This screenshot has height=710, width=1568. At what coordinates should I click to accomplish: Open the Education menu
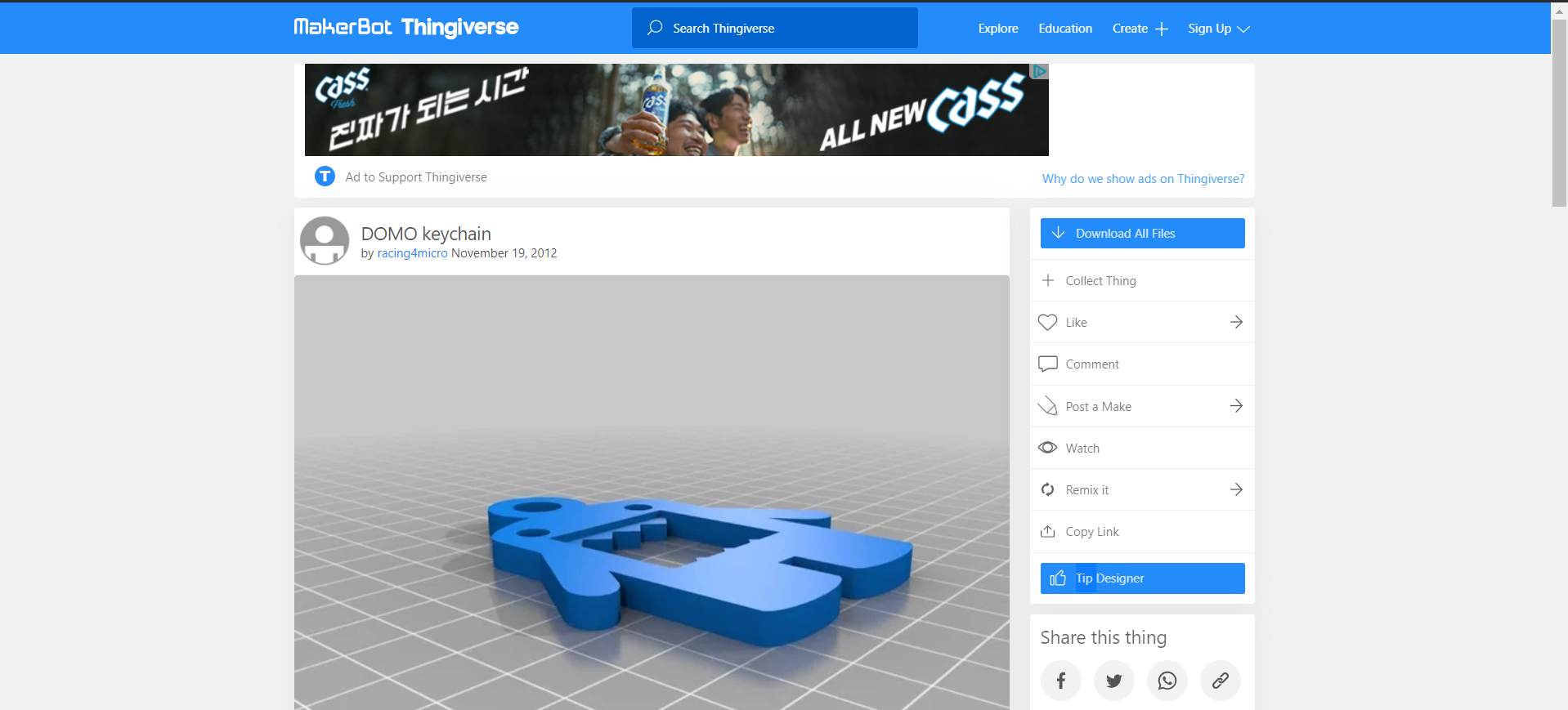point(1065,29)
